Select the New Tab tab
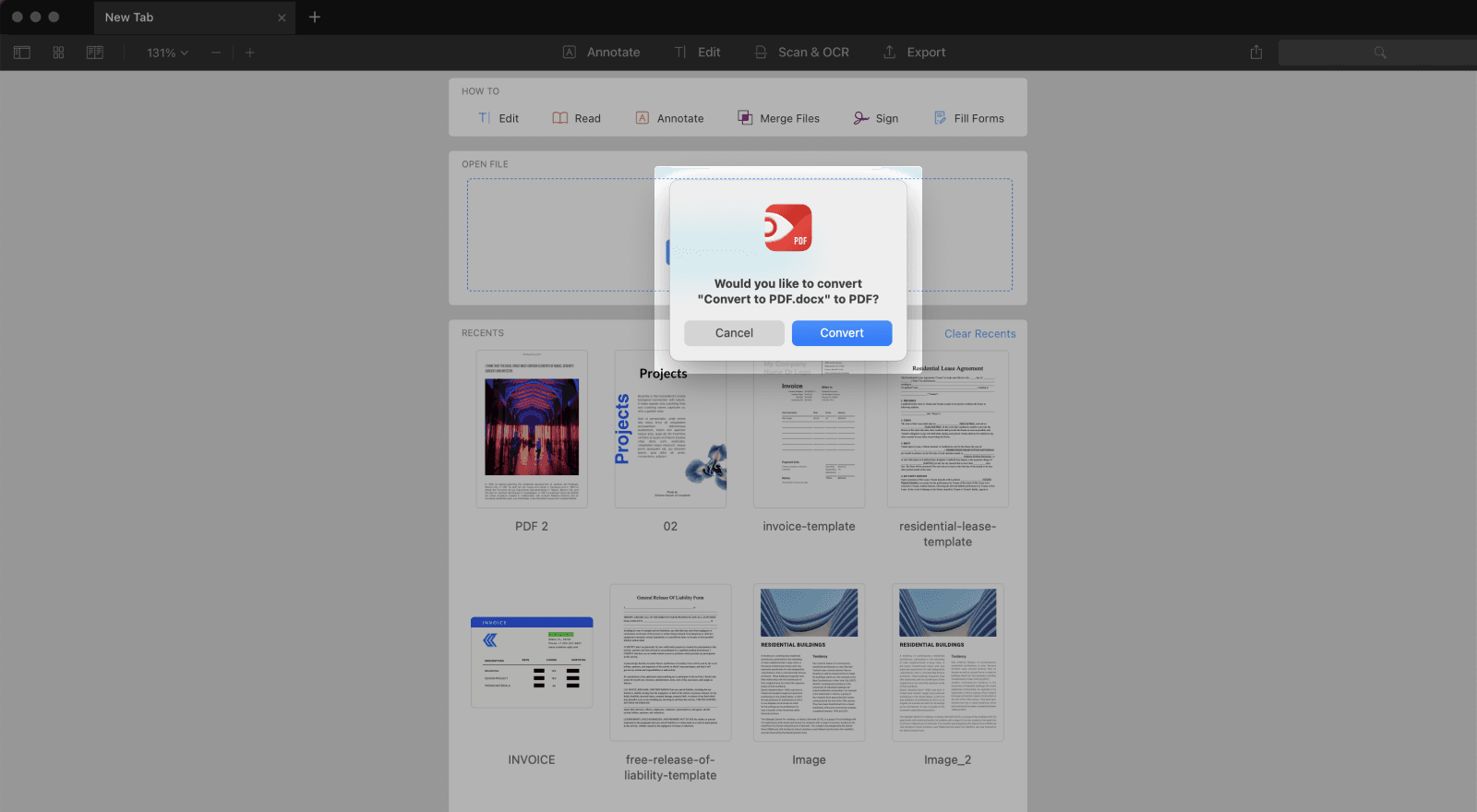Image resolution: width=1477 pixels, height=812 pixels. pos(194,18)
